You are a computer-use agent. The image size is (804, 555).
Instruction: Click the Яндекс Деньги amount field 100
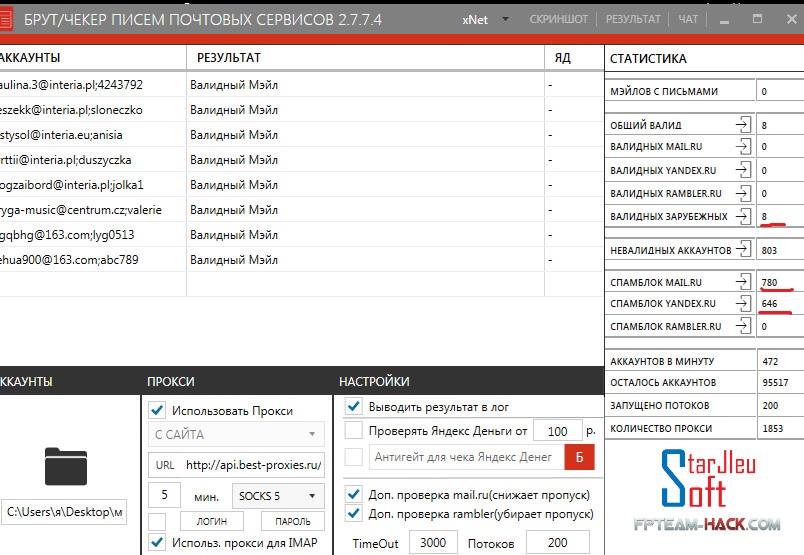557,431
